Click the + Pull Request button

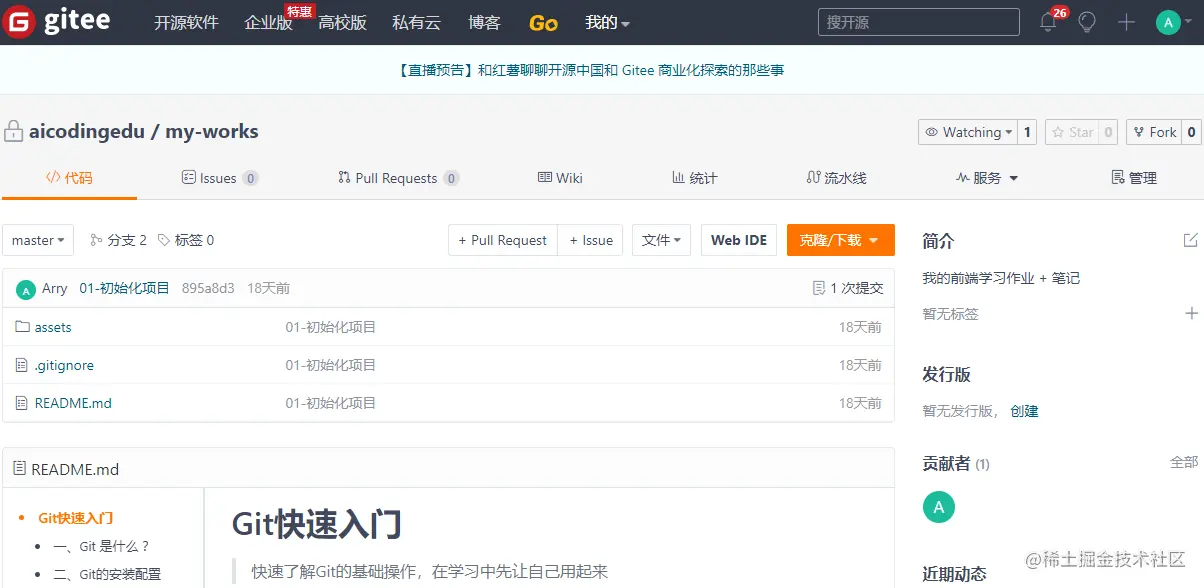point(503,240)
